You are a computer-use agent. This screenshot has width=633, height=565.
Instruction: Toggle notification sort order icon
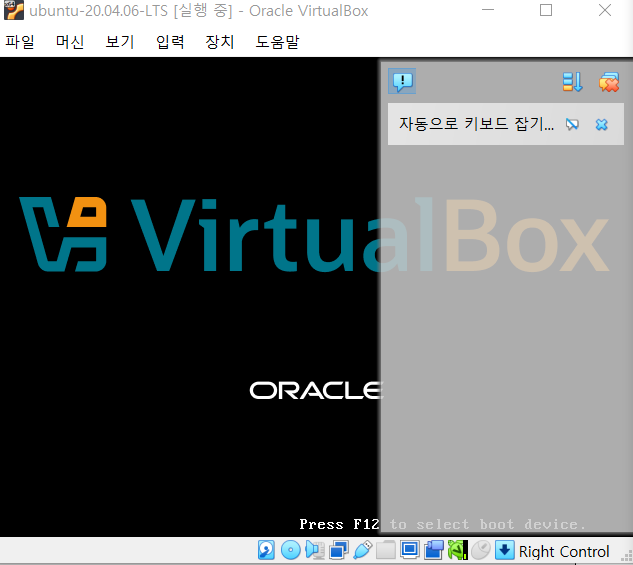572,82
